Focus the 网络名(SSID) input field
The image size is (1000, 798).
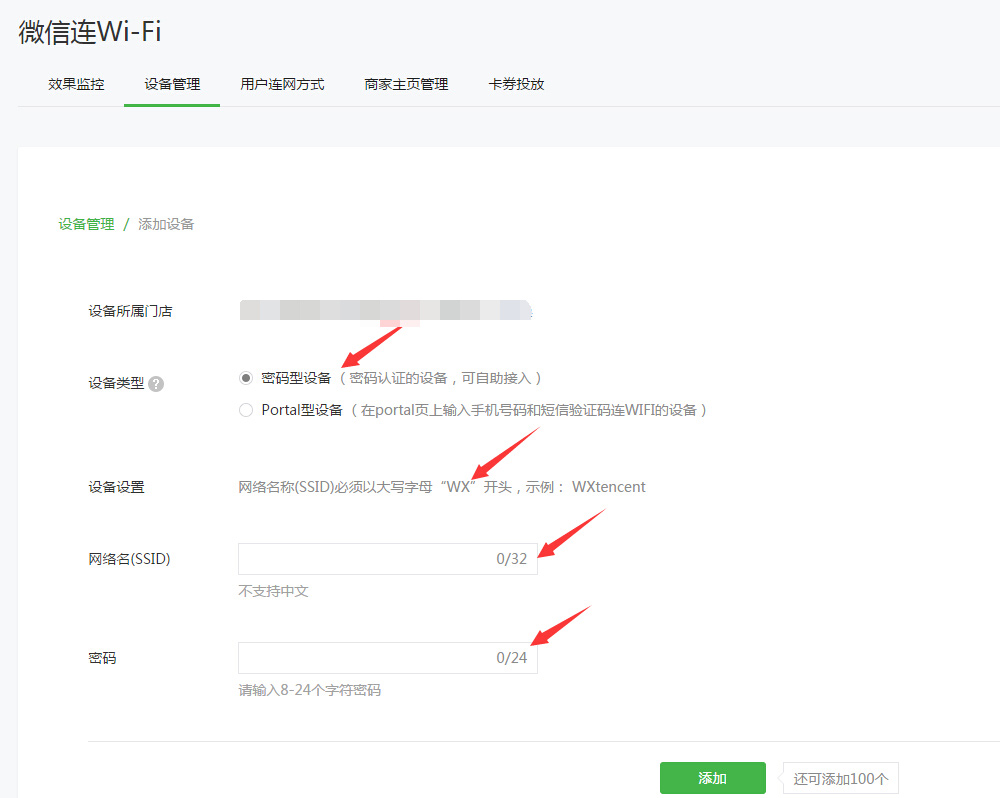[x=388, y=559]
